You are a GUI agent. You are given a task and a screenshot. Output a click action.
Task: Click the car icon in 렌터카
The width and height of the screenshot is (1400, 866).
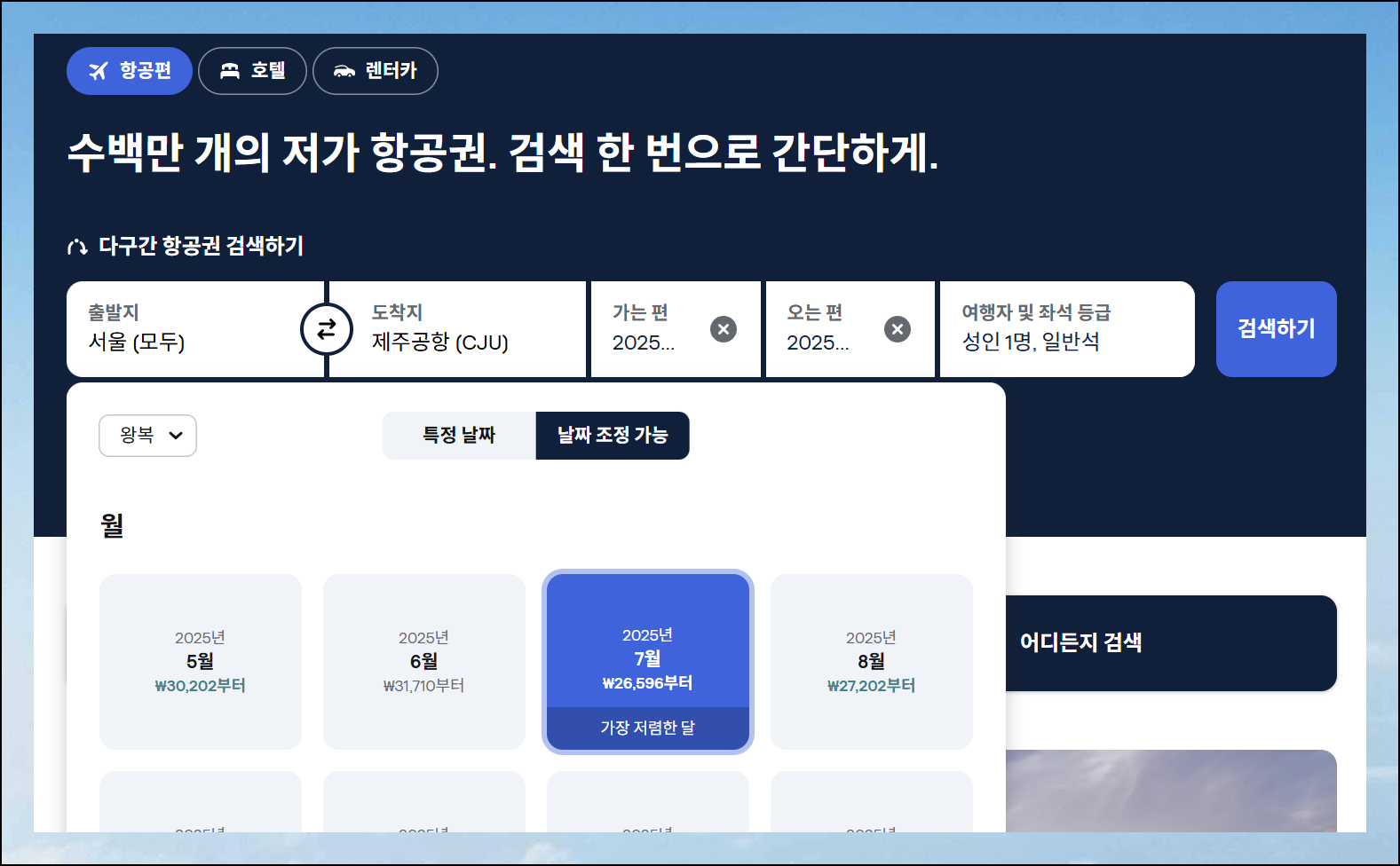click(x=344, y=71)
